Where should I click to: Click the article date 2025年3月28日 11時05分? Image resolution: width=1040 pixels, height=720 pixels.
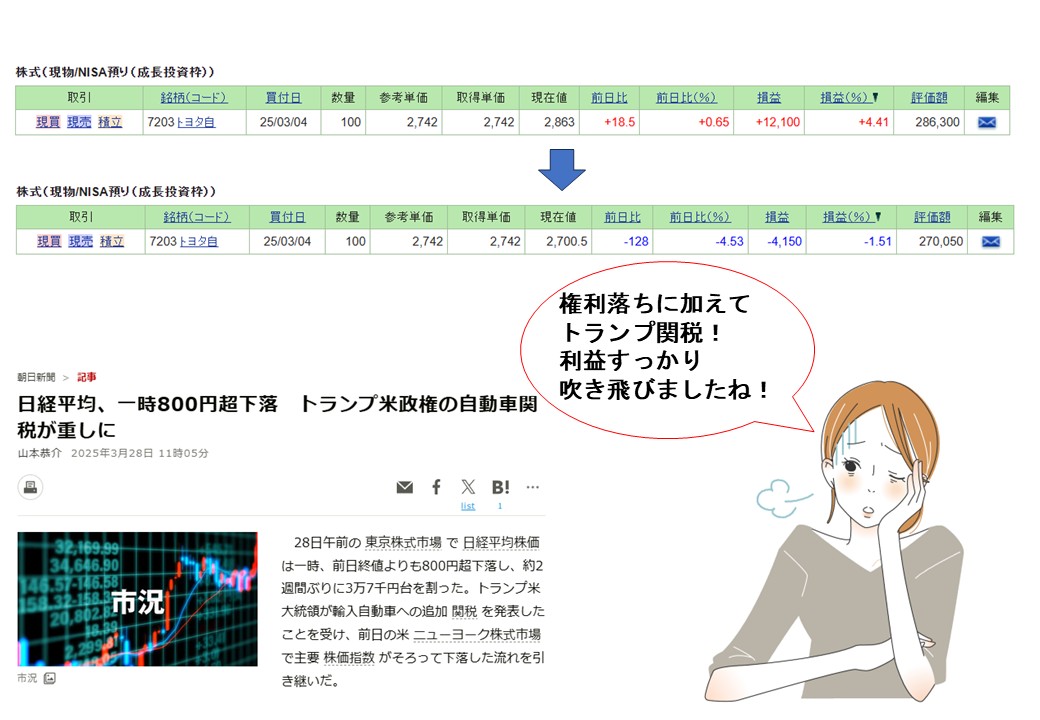(x=140, y=453)
